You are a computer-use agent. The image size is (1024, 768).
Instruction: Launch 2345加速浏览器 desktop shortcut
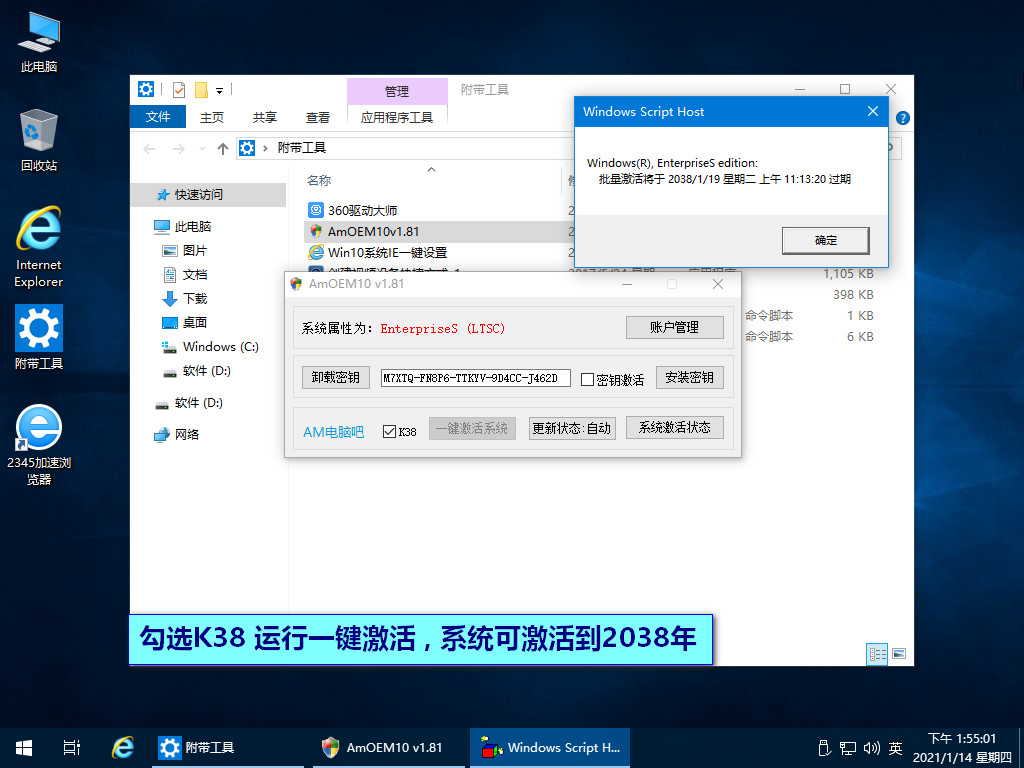39,444
